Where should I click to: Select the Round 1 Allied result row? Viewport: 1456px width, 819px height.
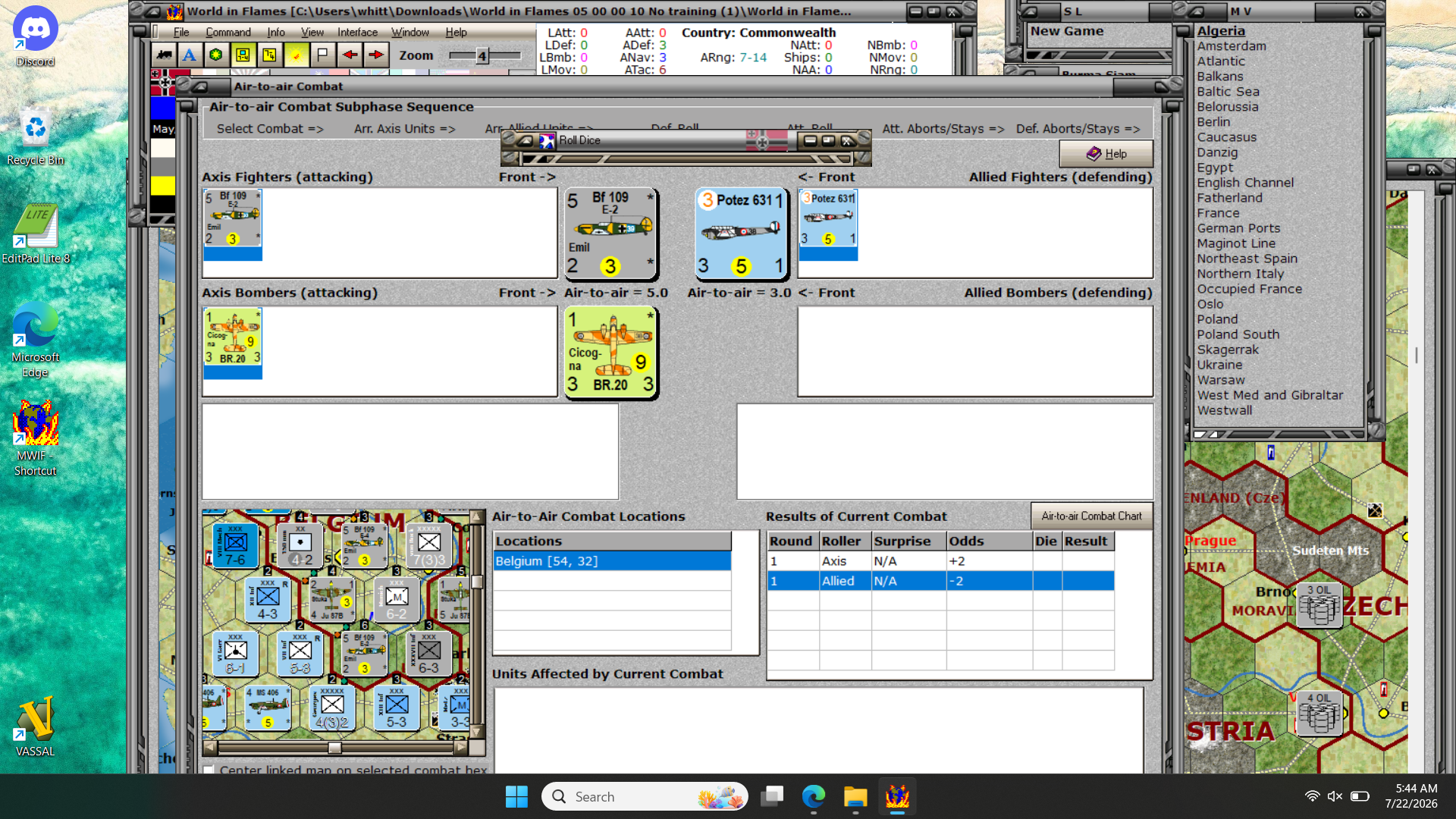(940, 581)
